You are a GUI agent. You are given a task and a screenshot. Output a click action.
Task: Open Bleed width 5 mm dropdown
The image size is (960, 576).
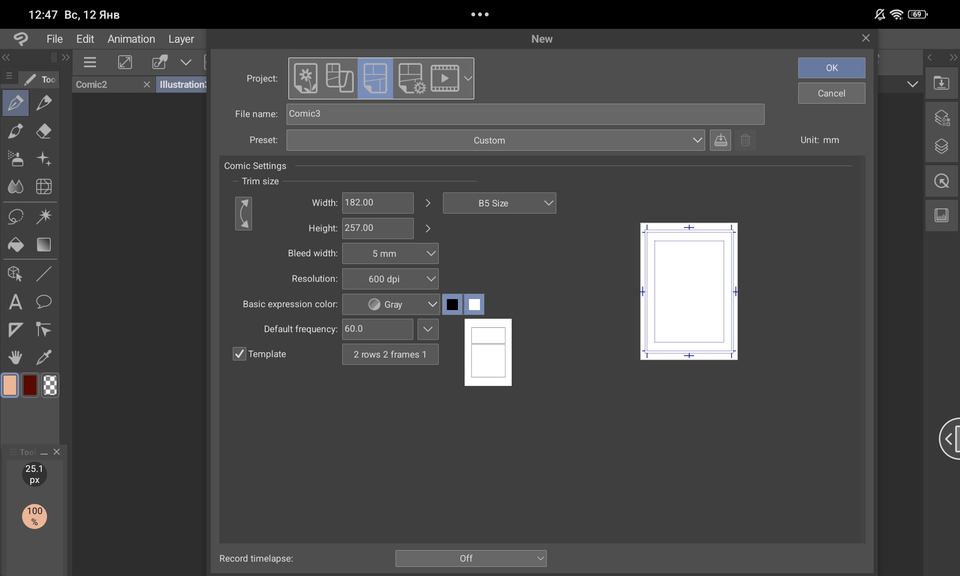(390, 253)
